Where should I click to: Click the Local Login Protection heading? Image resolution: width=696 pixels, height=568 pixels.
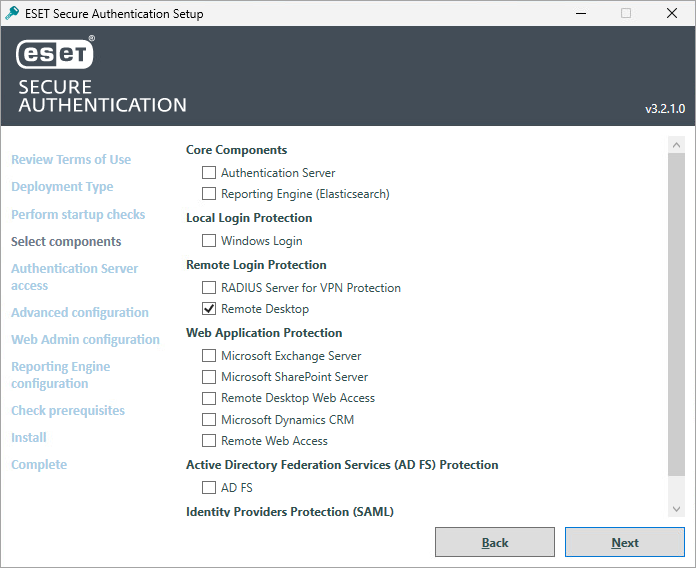point(249,218)
